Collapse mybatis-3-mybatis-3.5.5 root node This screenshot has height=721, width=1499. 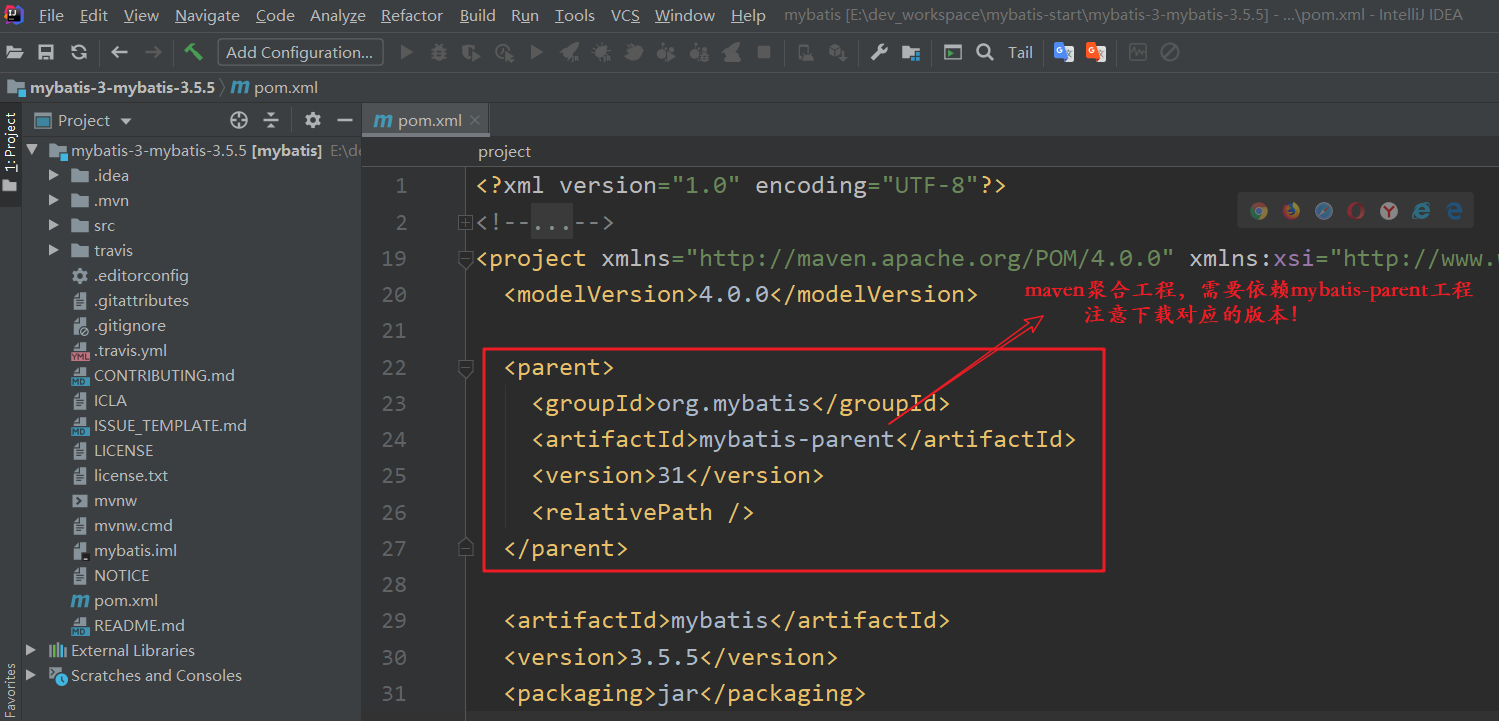click(x=32, y=150)
